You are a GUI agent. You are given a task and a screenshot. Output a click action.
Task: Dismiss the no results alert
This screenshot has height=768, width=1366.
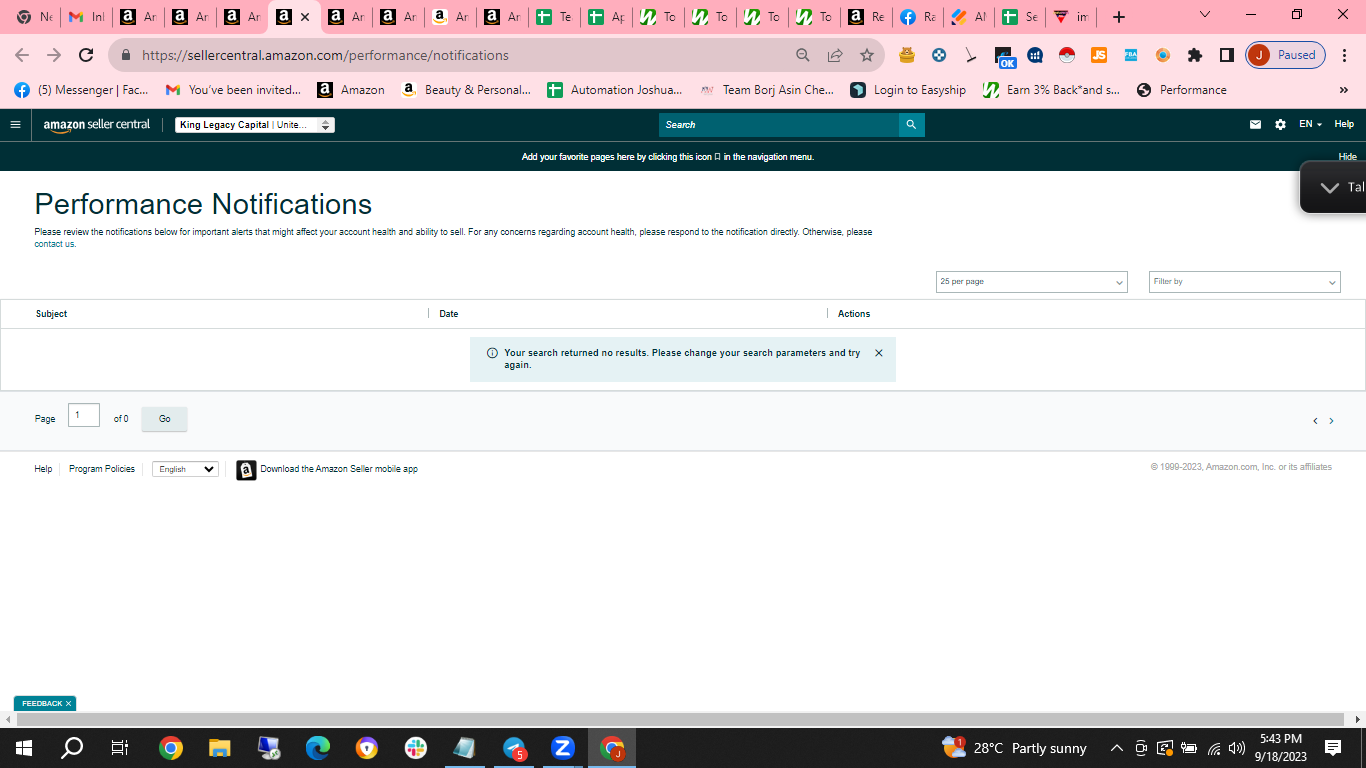[x=878, y=353]
